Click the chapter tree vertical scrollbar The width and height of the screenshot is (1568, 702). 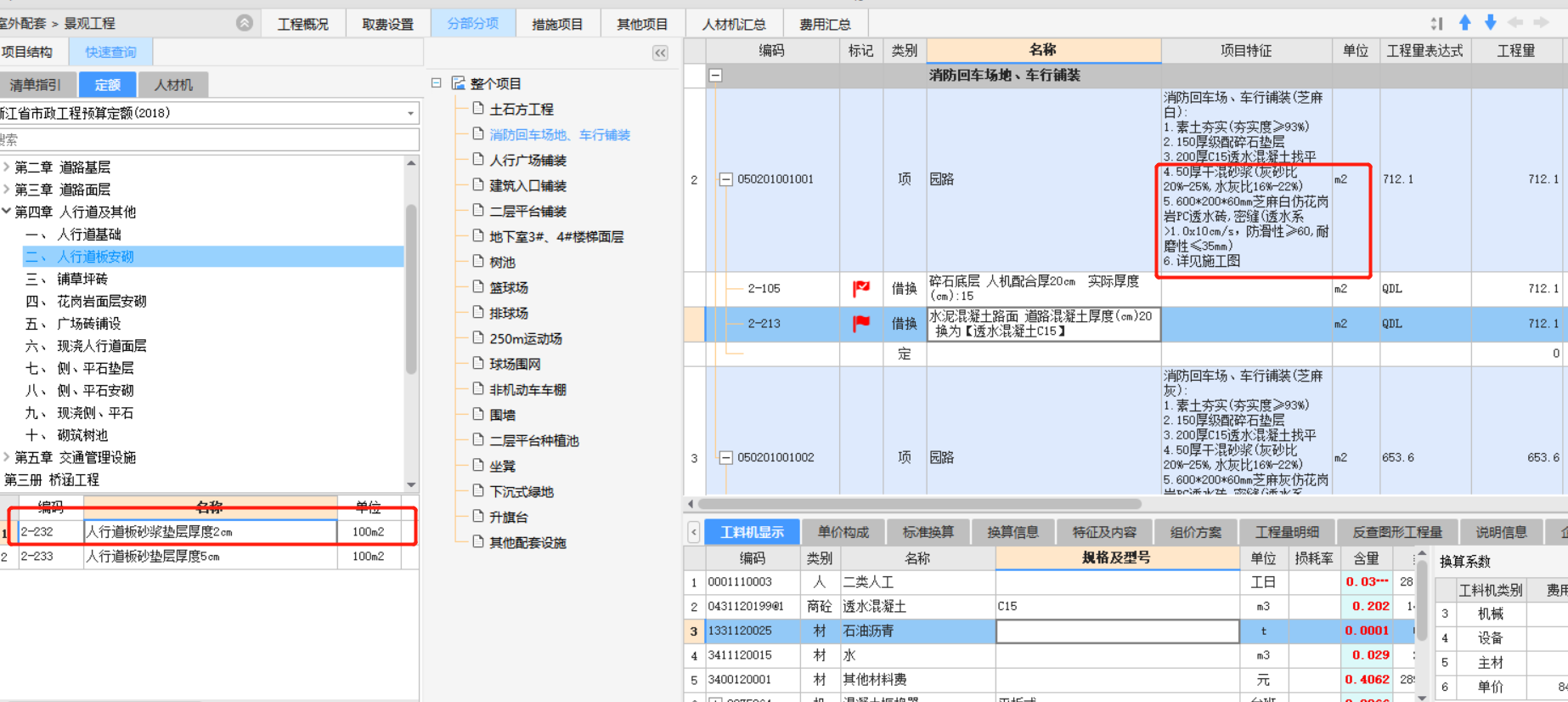(x=411, y=289)
